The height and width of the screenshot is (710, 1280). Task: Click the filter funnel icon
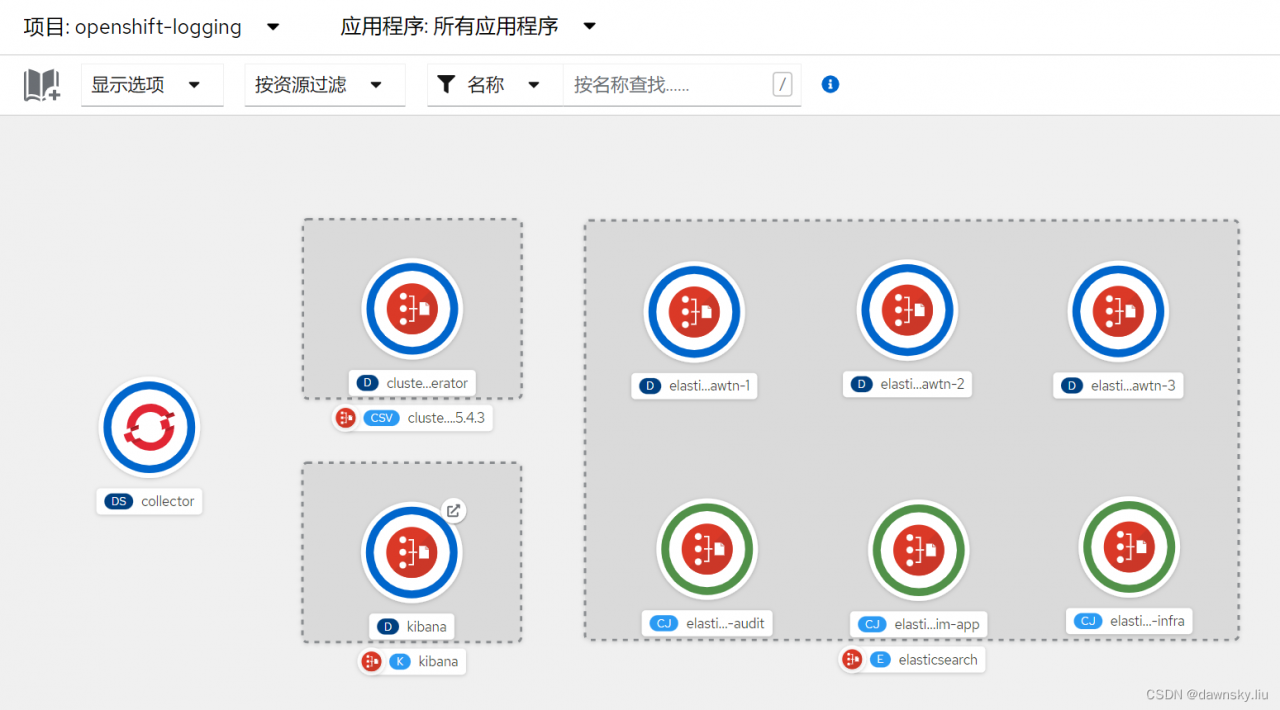[x=446, y=84]
